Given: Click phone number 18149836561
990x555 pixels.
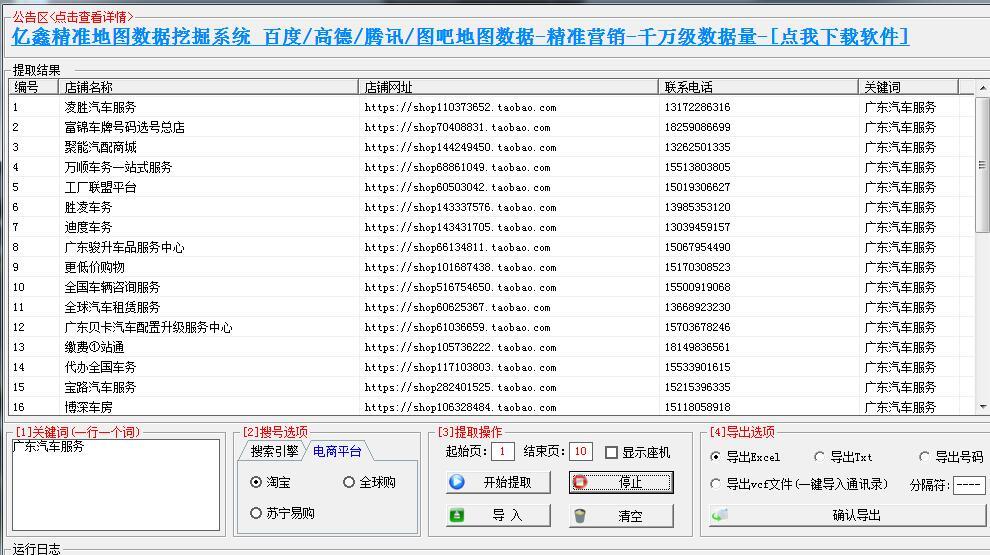Looking at the screenshot, I should [697, 347].
